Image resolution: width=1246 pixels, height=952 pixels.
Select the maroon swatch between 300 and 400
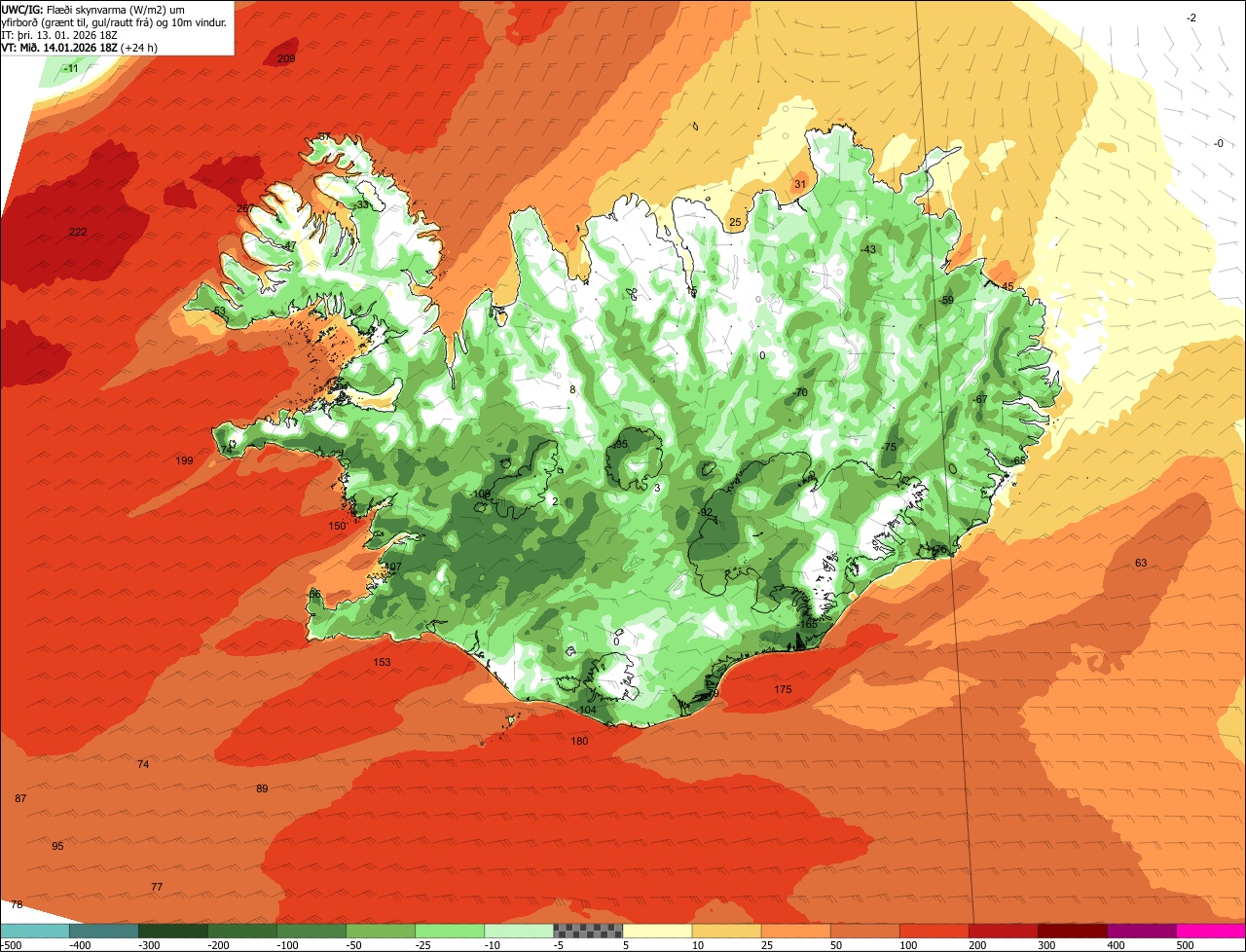1072,931
